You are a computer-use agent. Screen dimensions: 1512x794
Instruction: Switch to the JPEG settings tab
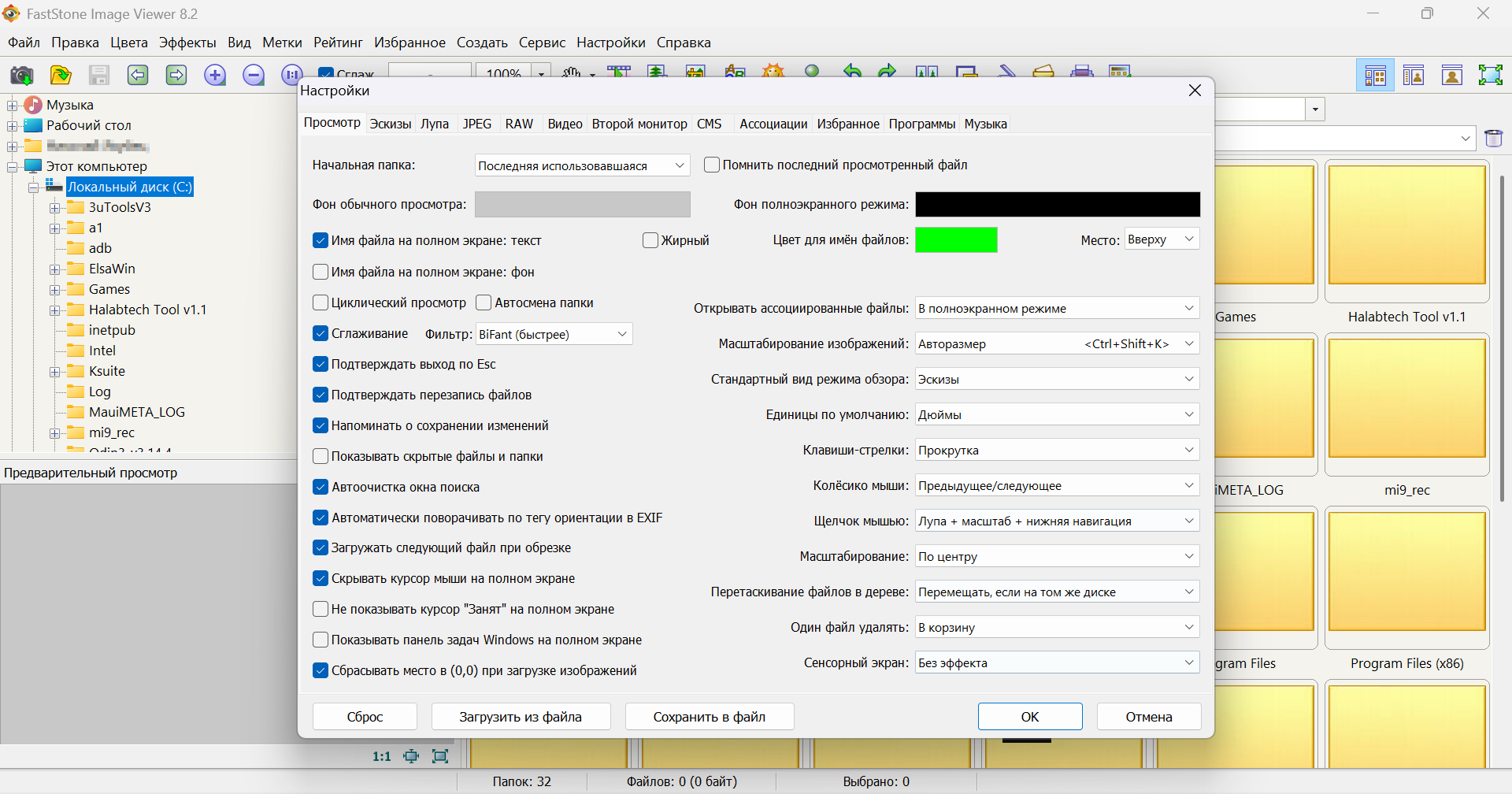click(x=477, y=124)
